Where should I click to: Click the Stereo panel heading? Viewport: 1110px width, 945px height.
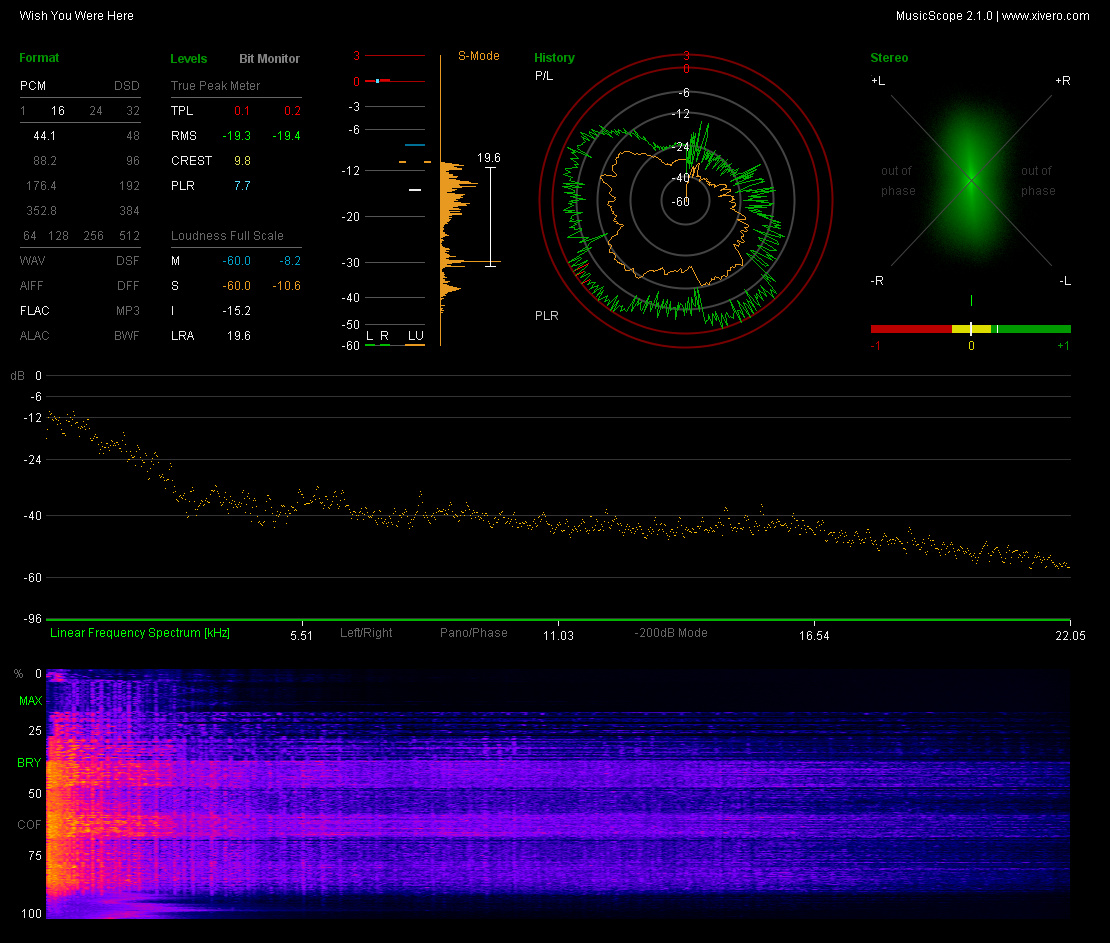(x=889, y=58)
